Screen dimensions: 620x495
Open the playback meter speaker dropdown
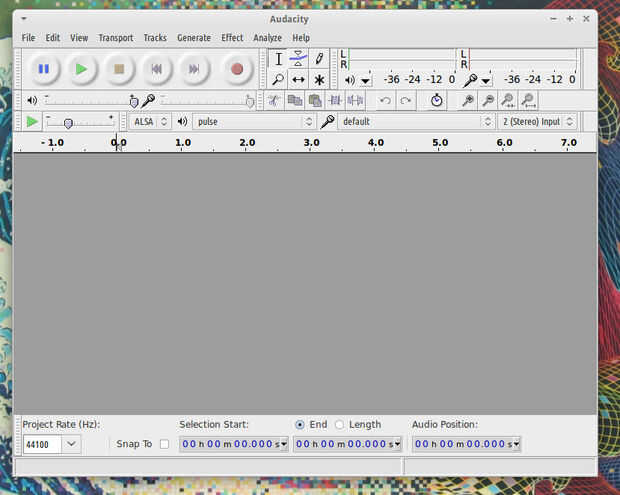tap(365, 81)
